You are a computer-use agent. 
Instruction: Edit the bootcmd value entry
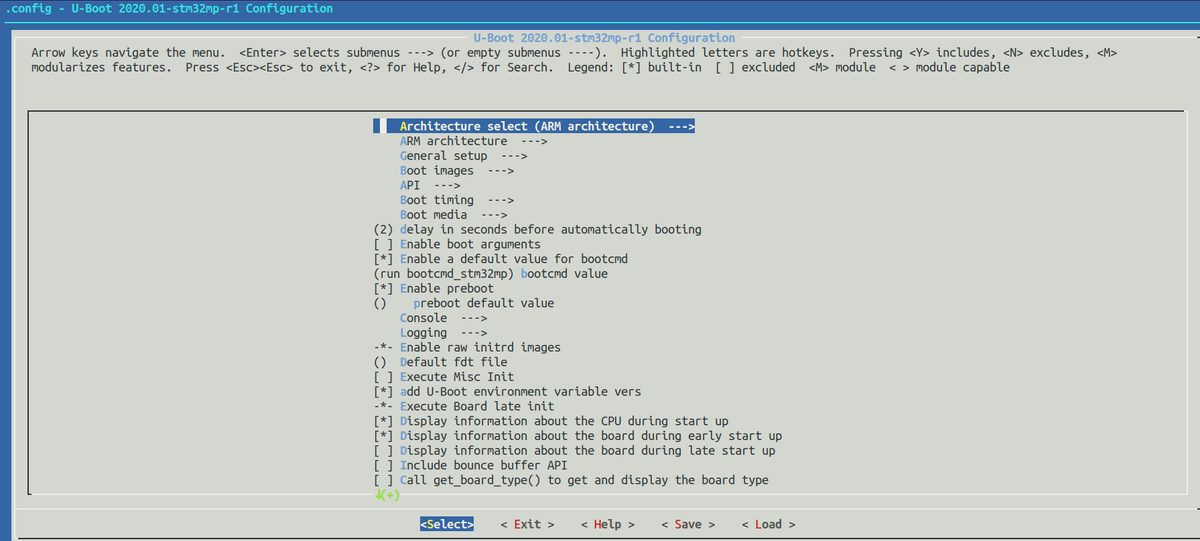pyautogui.click(x=490, y=274)
